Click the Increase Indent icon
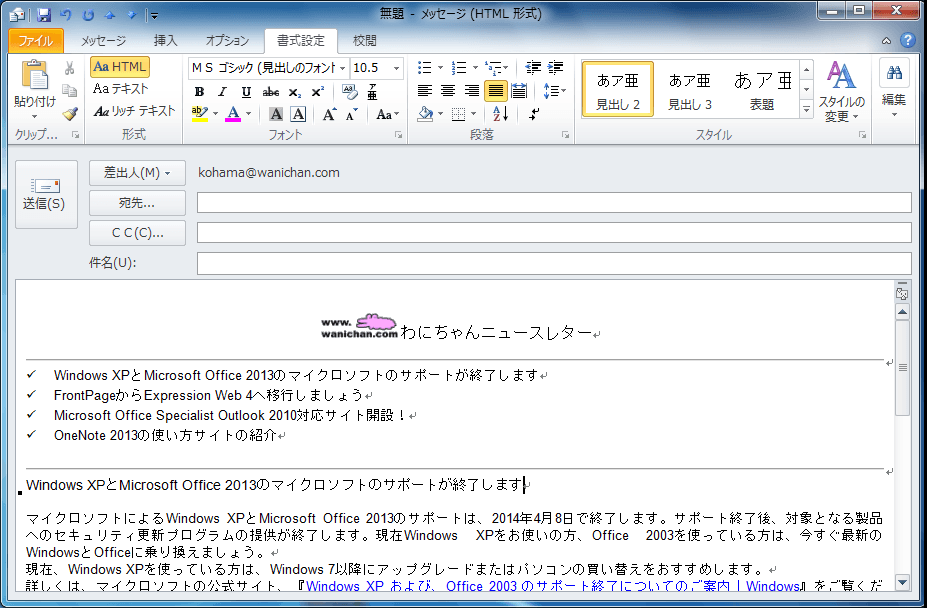Screen dimensions: 927x608 [556, 68]
